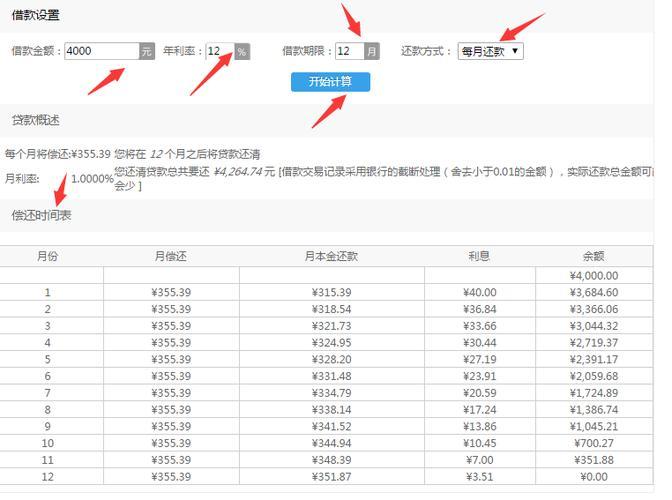Click the principal cell ¥315.39
Viewport: 672px width, 500px height.
point(332,293)
